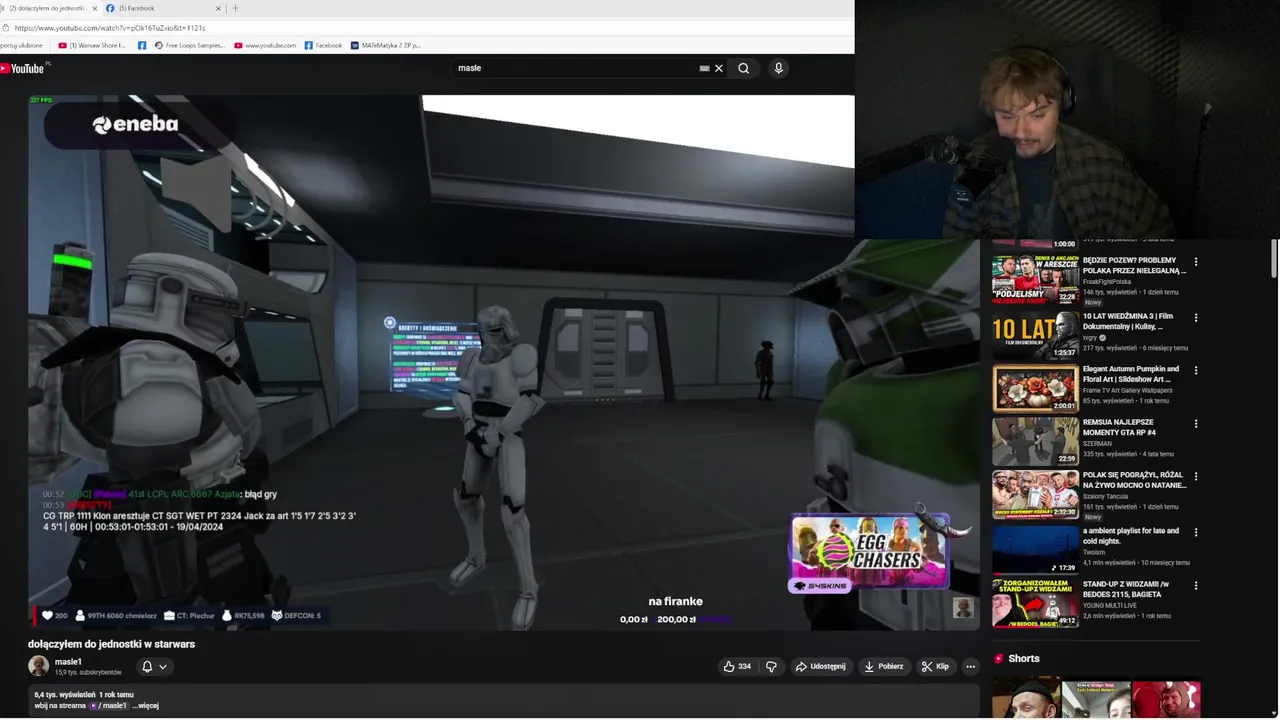Screen dimensions: 1280x720
Task: Click the Klip scissors button
Action: 936,666
